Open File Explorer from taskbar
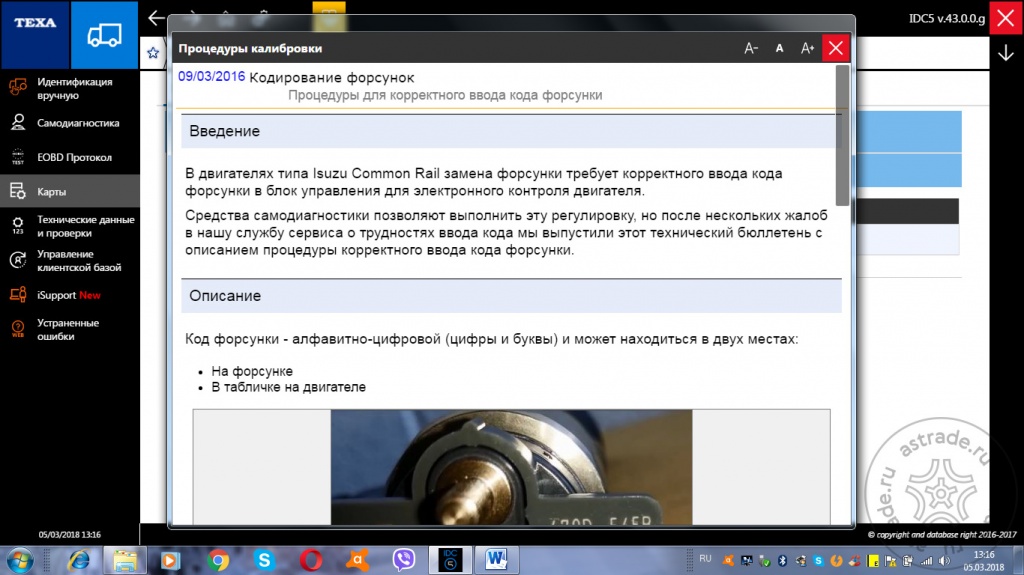 click(x=125, y=561)
